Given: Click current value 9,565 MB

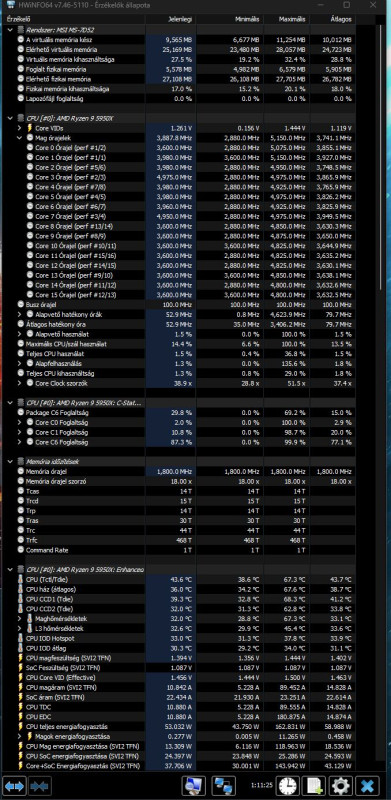Looking at the screenshot, I should [x=179, y=40].
